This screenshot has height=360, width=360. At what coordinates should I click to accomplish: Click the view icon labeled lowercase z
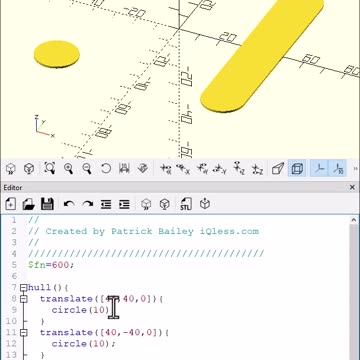pyautogui.click(x=239, y=169)
